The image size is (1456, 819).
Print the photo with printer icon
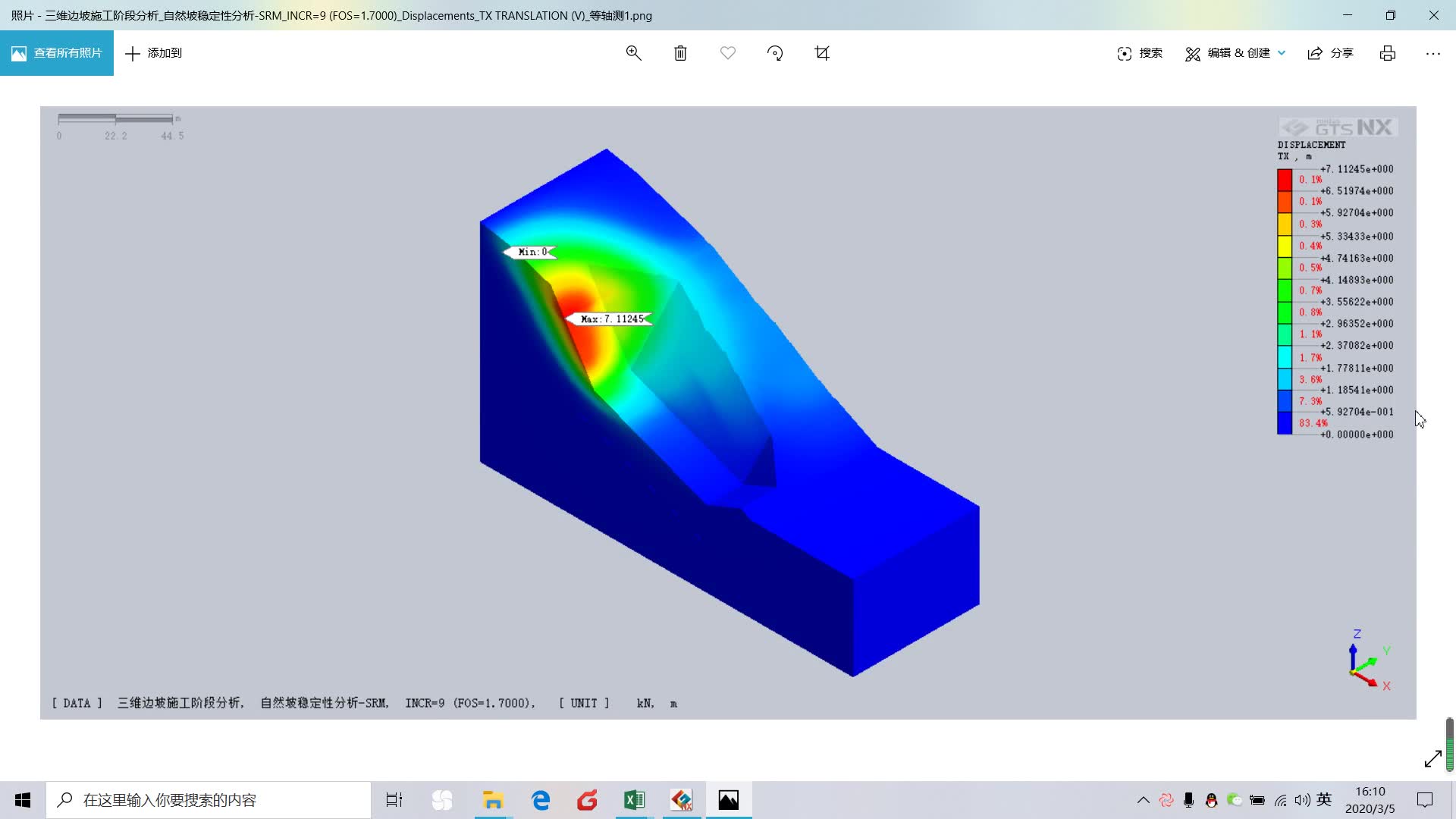tap(1388, 53)
